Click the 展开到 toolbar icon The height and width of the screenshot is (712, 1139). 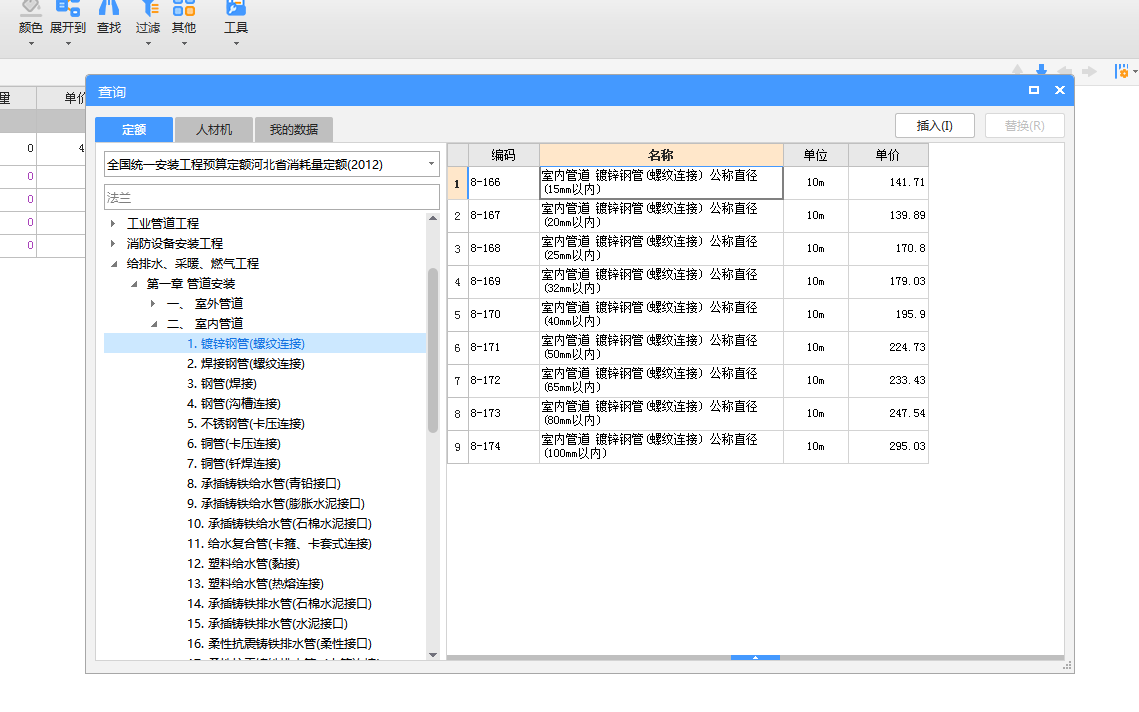[x=68, y=8]
